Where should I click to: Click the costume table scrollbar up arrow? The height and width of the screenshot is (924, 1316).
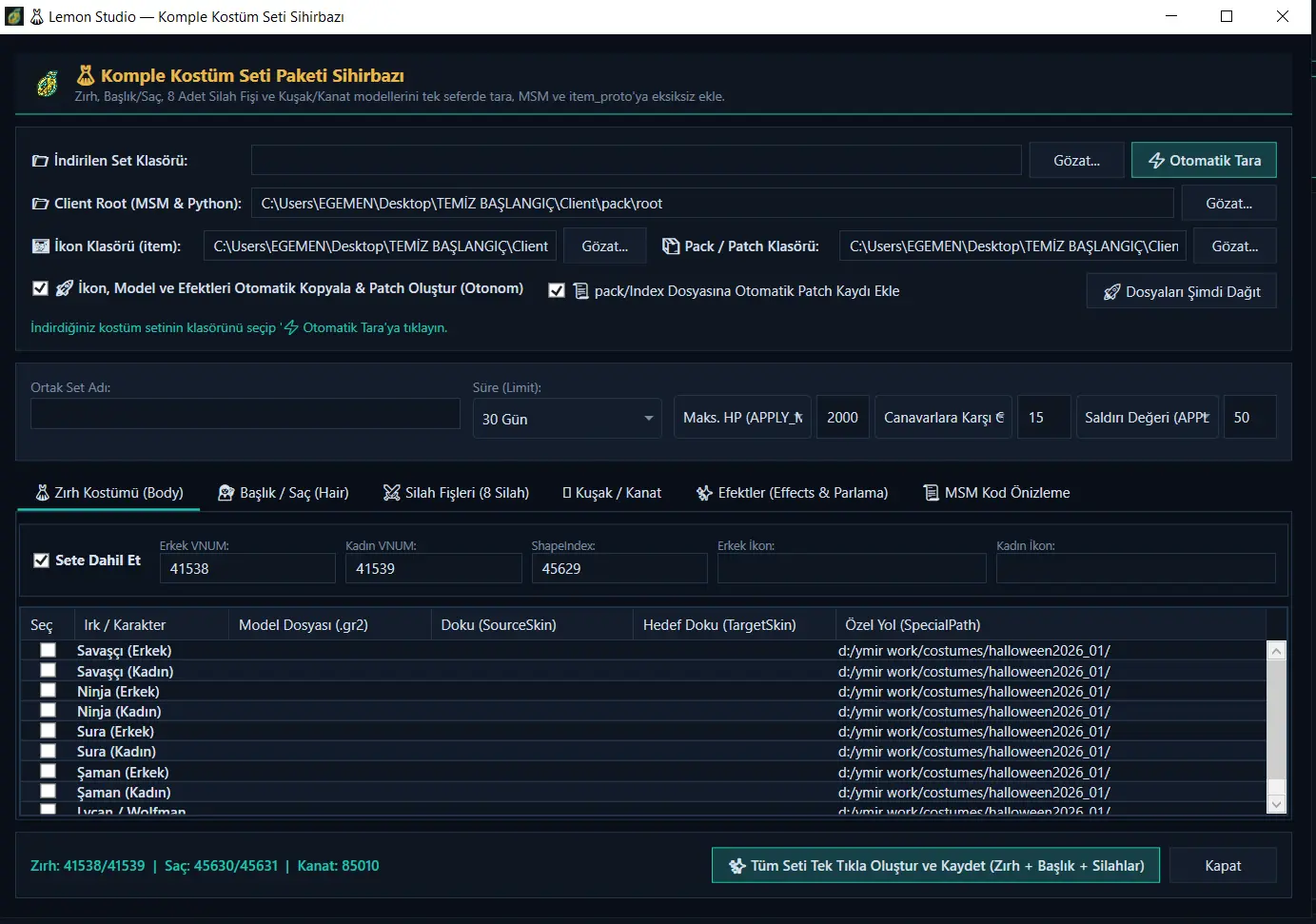tap(1277, 651)
